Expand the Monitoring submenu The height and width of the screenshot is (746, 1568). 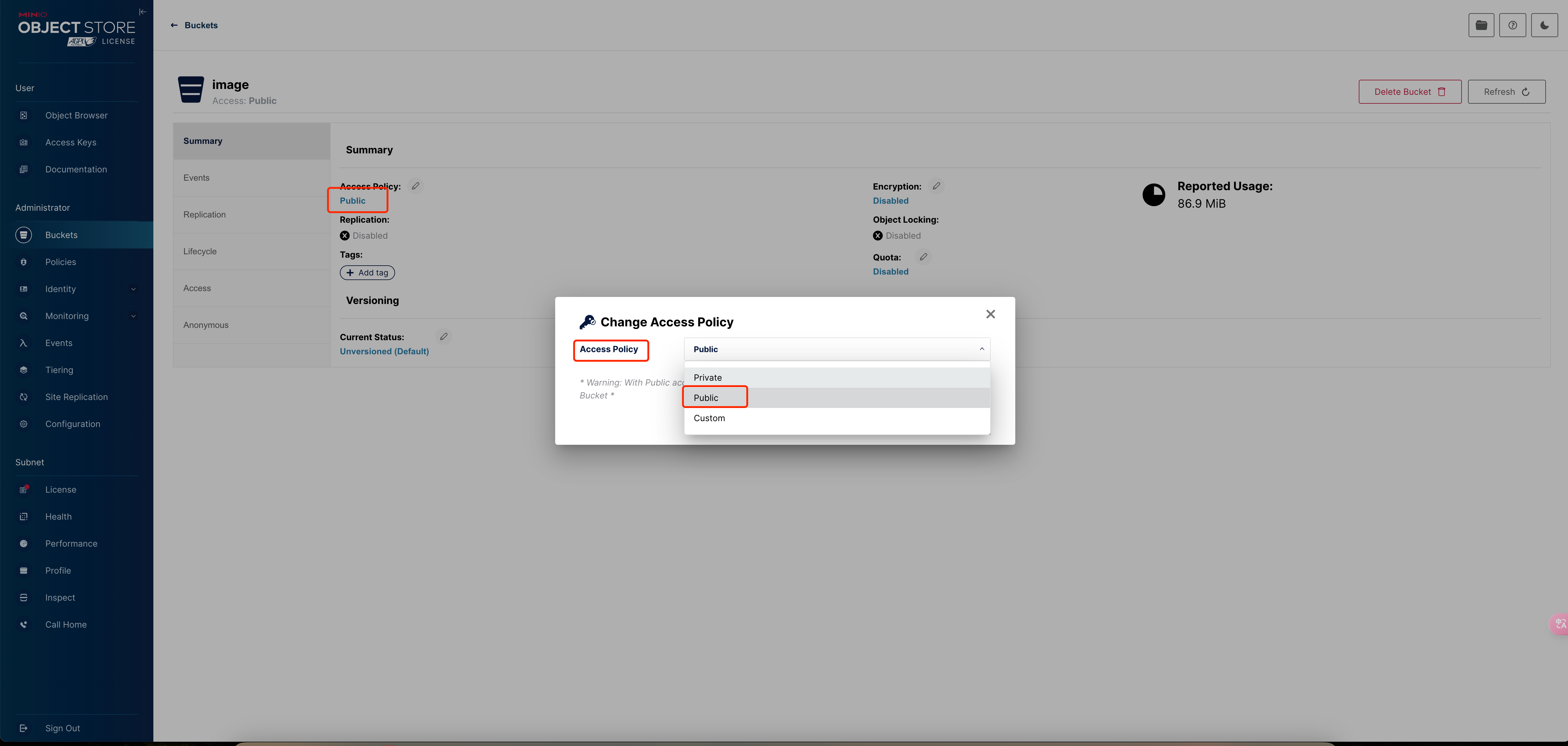point(133,316)
